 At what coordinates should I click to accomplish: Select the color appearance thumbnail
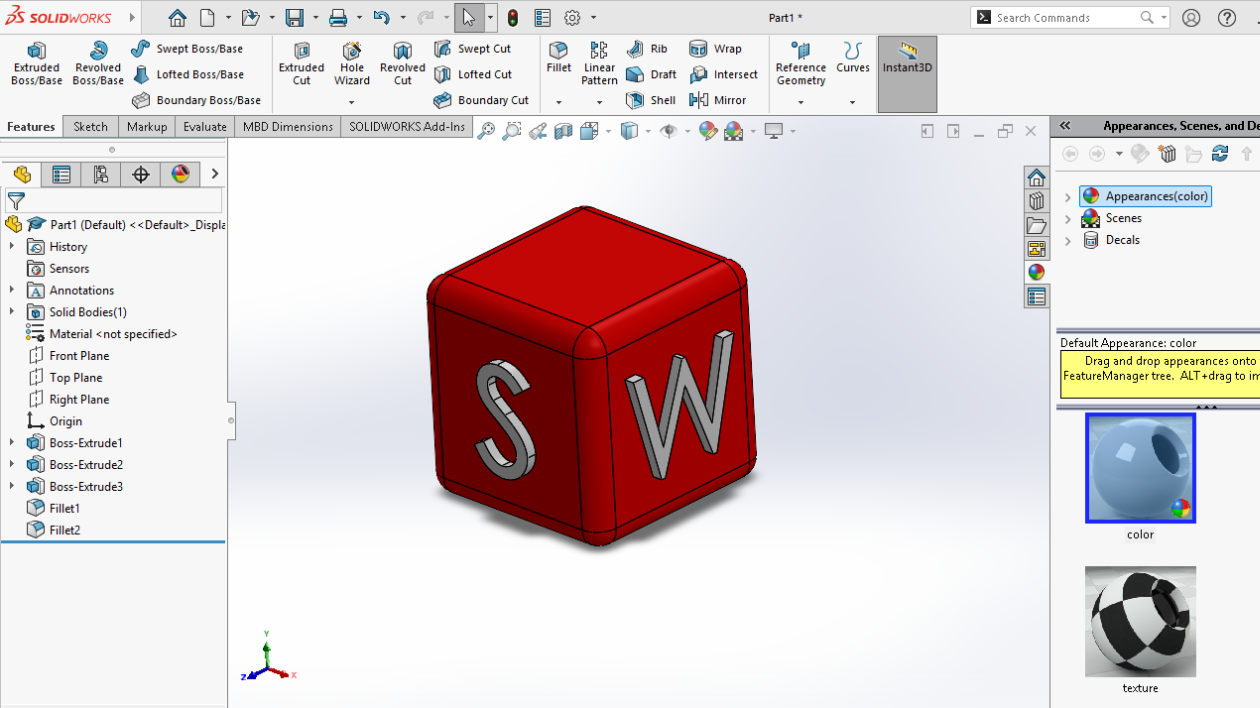(1140, 469)
